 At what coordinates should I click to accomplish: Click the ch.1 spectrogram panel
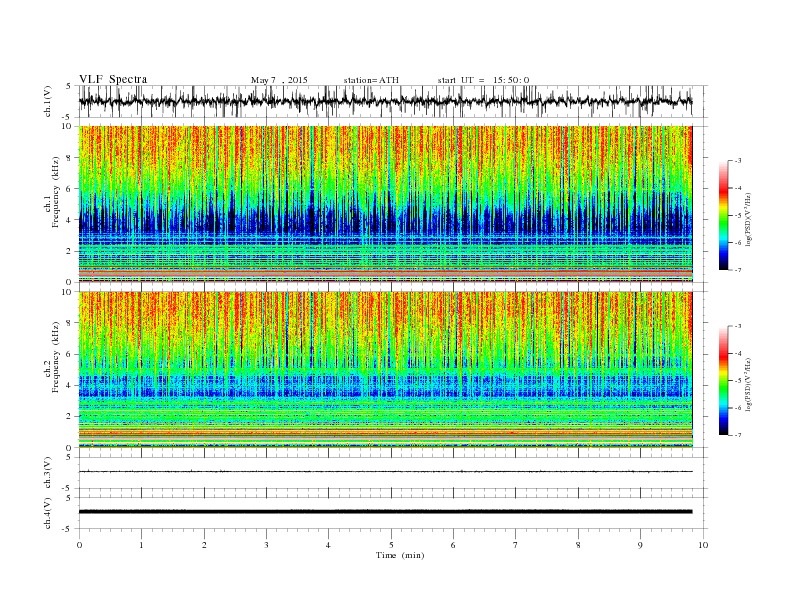point(385,204)
